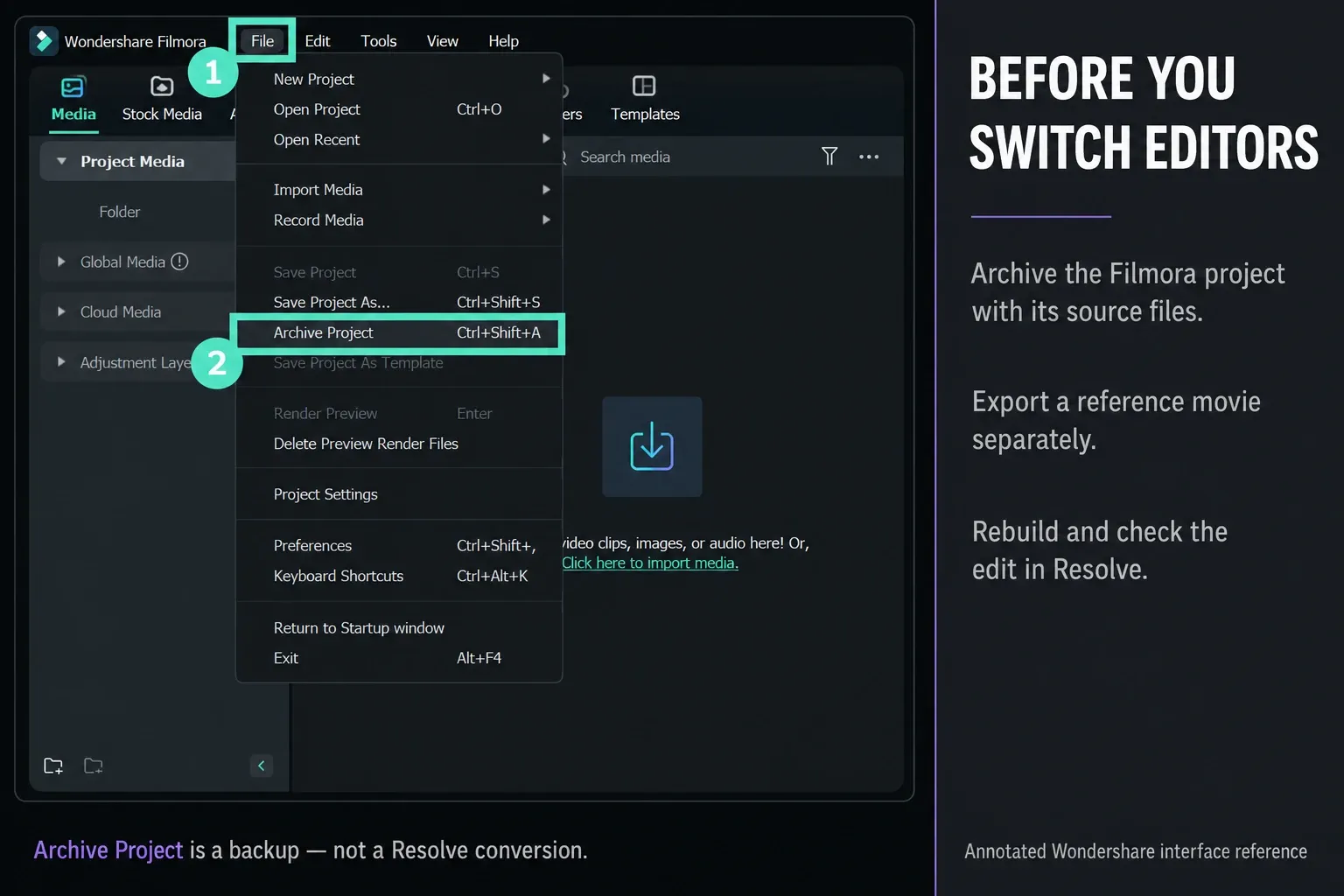
Task: Choose Save Project As... menu entry
Action: (399, 302)
